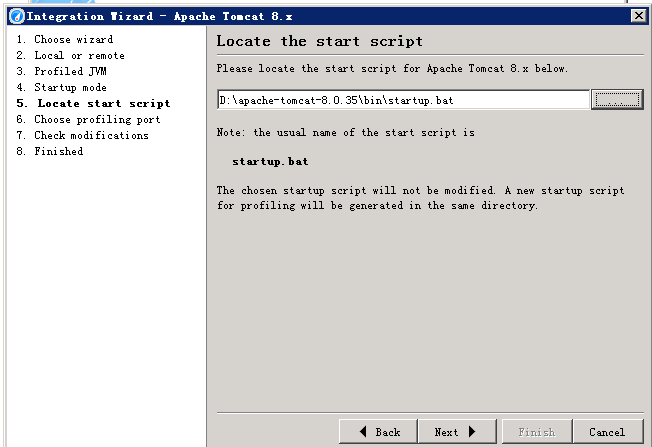Select step '6. Choose profiling port'
652x447 pixels.
[x=89, y=119]
